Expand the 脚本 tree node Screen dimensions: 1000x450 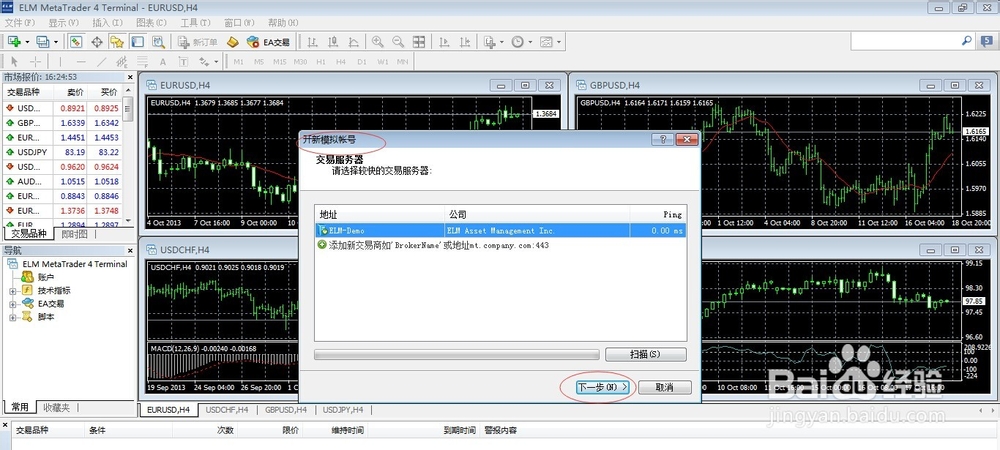click(12, 317)
